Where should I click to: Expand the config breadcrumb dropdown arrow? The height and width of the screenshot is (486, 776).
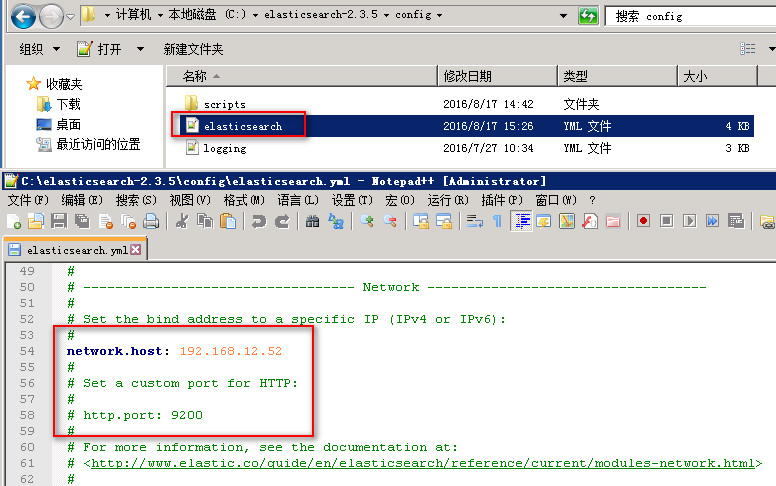[x=439, y=15]
